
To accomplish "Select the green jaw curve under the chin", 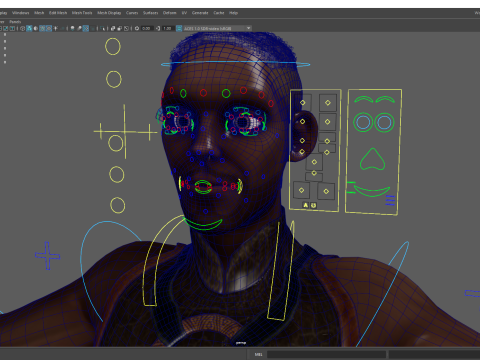I will coord(203,224).
